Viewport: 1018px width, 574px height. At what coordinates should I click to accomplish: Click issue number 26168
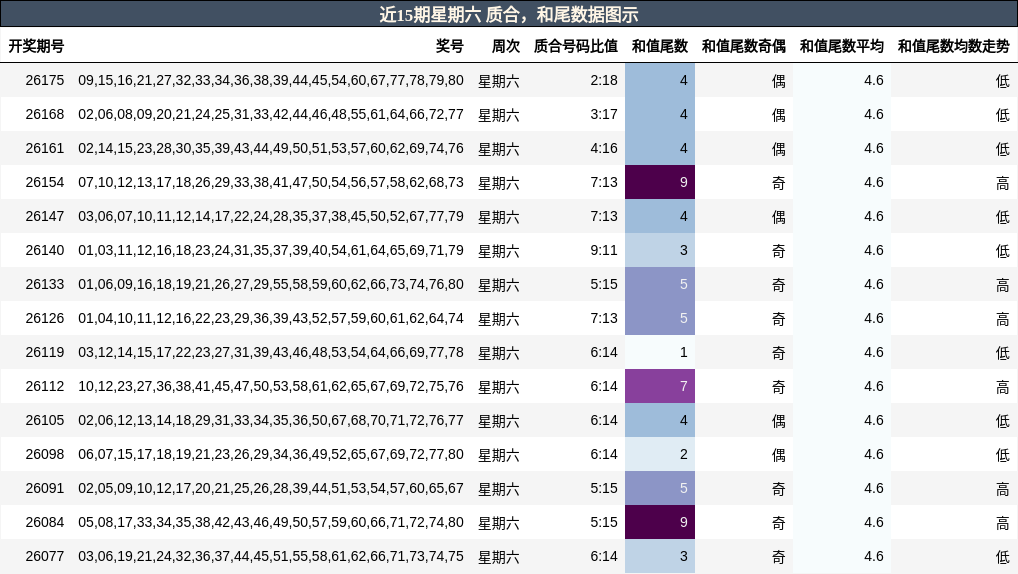[x=45, y=114]
